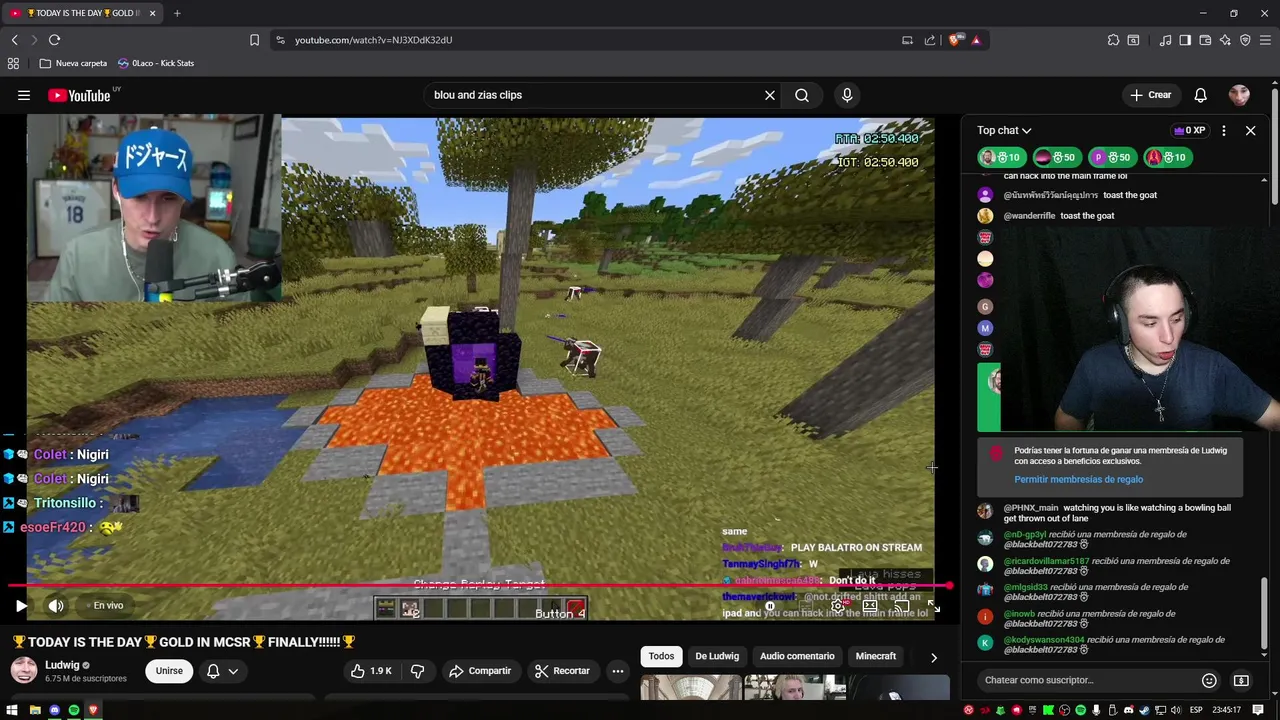1280x720 pixels.
Task: Select the Minecraft filter chip
Action: [x=876, y=656]
